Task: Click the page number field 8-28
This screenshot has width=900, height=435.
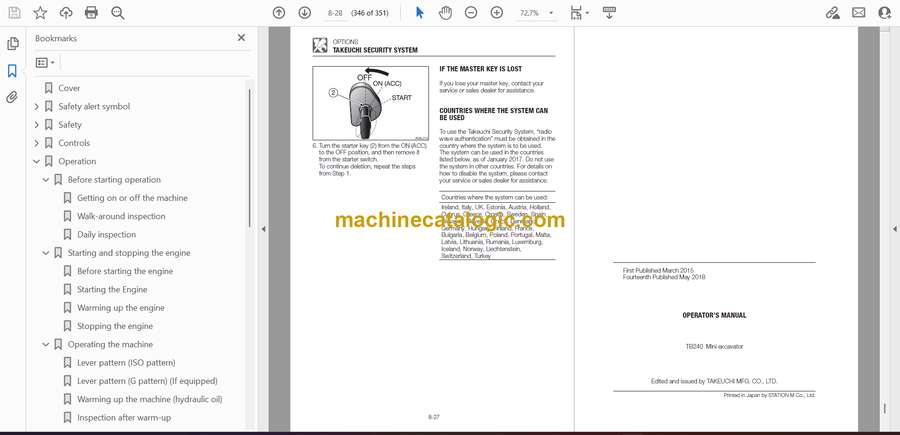Action: [x=335, y=13]
